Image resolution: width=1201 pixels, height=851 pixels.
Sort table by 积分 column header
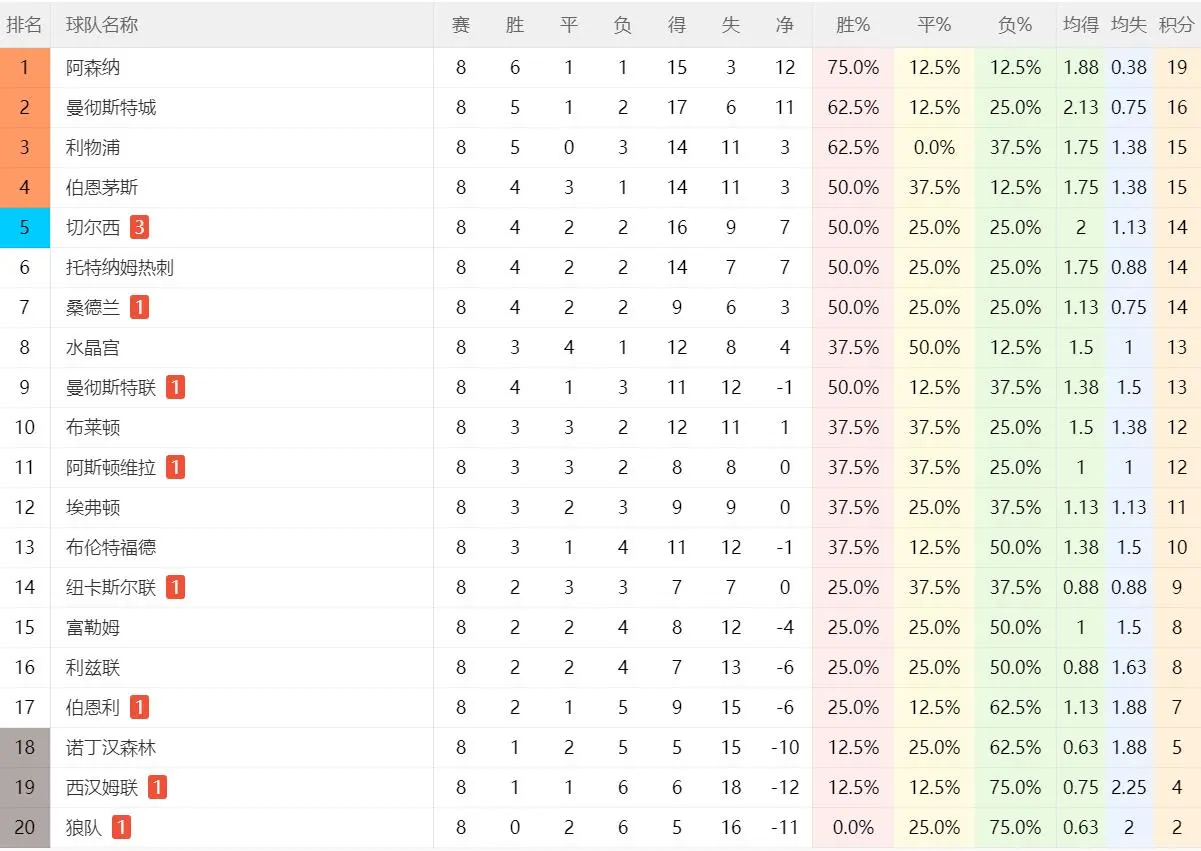tap(1176, 25)
